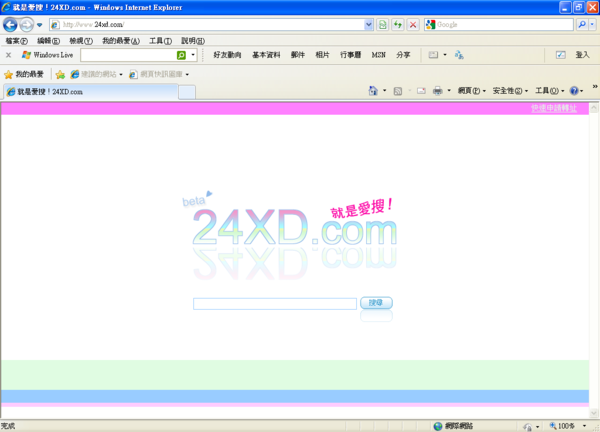Screen dimensions: 600x432
Task: Expand the Windows Live search dropdown arrow
Action: click(x=193, y=55)
